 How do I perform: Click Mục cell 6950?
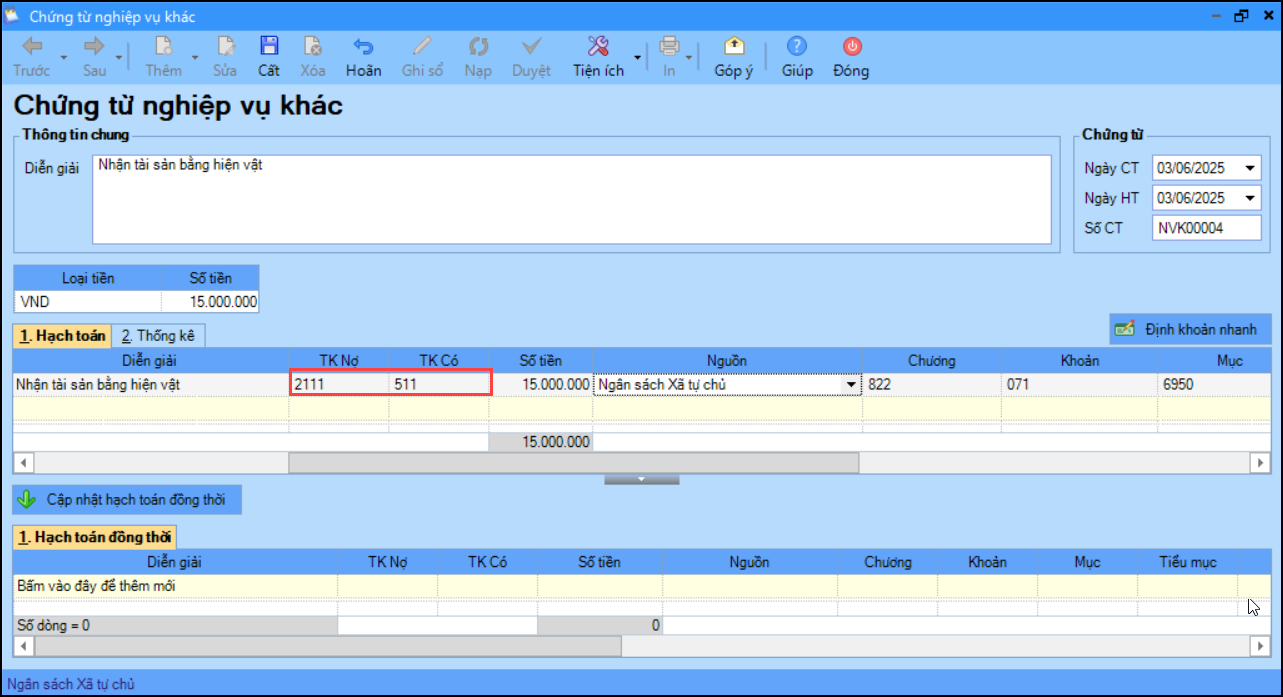tap(1215, 384)
